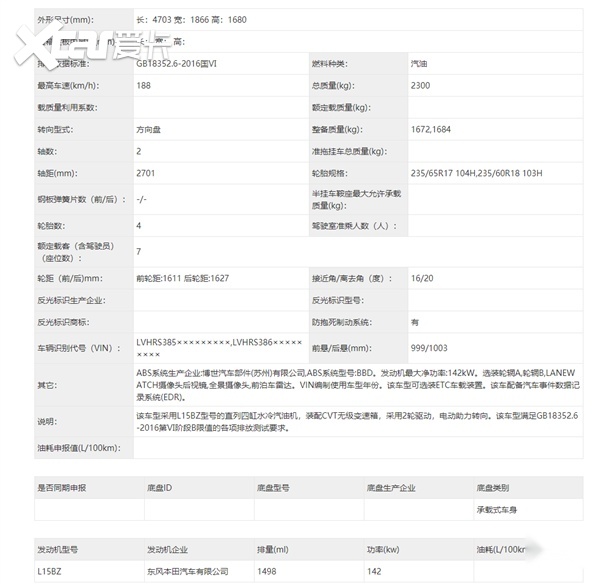Image resolution: width=600 pixels, height=584 pixels.
Task: Select the steering type value 方向盘
Action: point(148,129)
